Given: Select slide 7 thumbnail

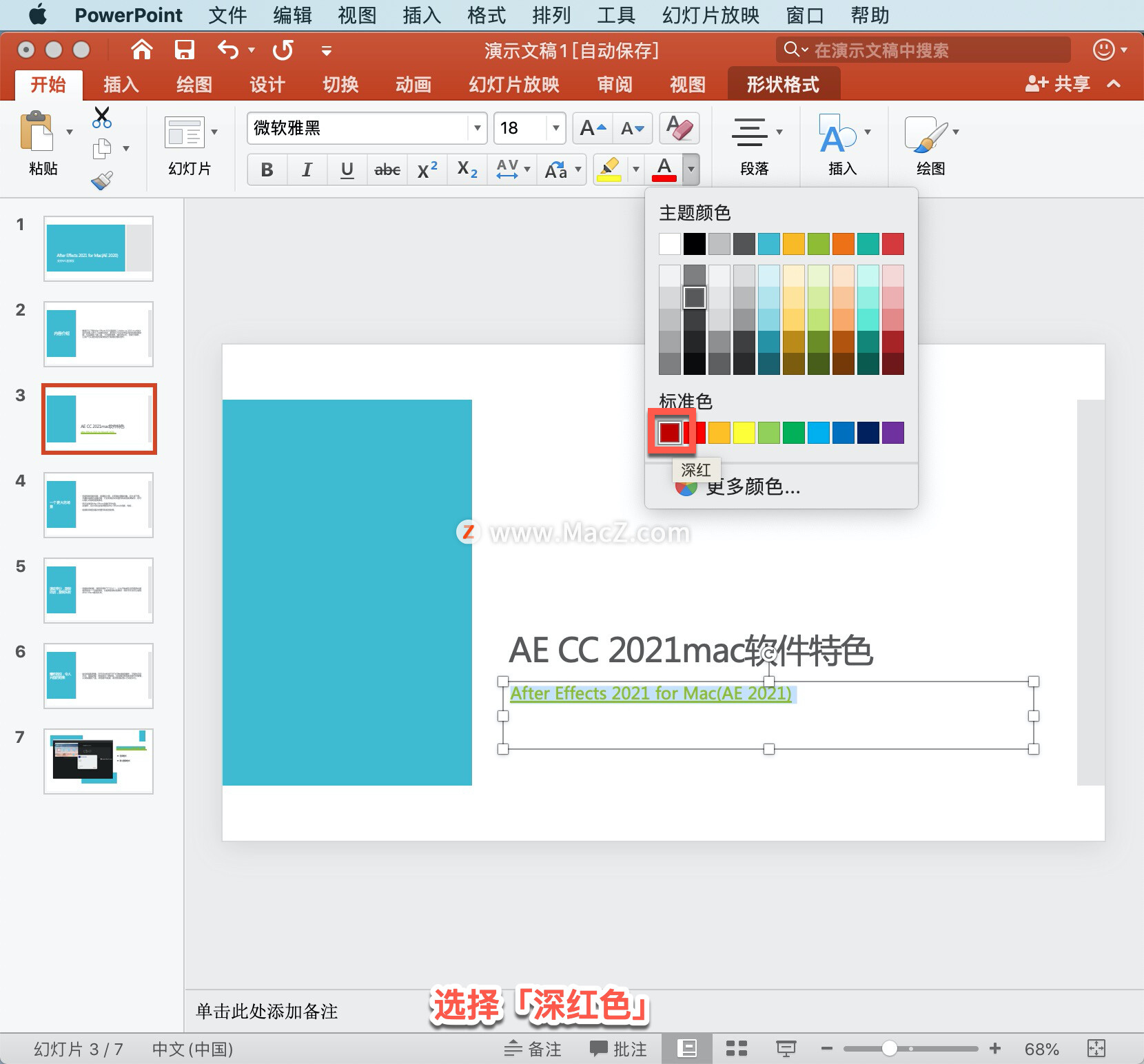Looking at the screenshot, I should [x=99, y=761].
